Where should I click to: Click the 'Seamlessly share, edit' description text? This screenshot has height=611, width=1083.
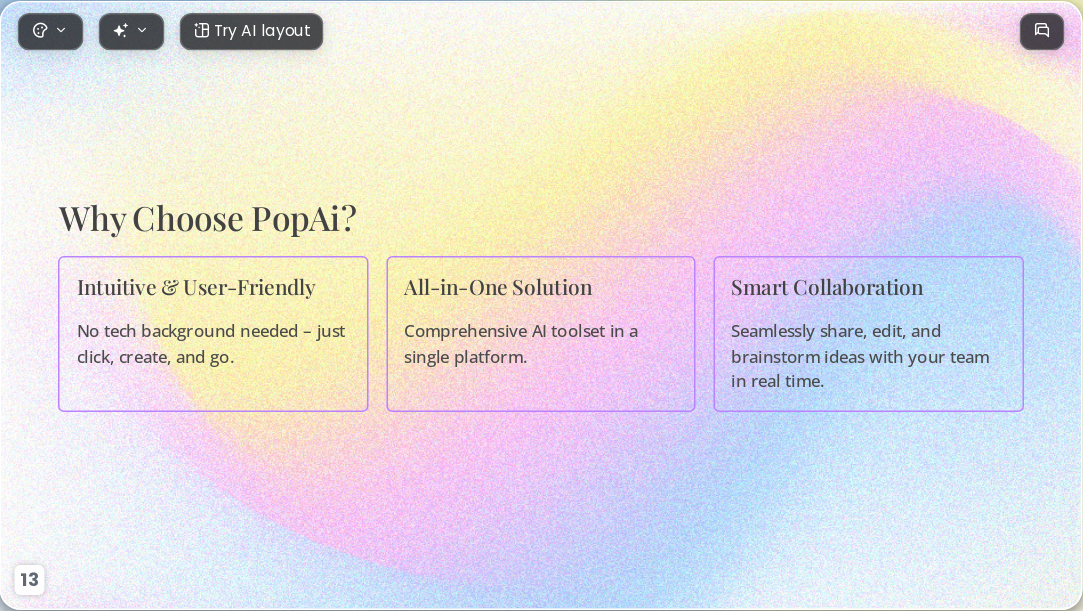(x=860, y=356)
